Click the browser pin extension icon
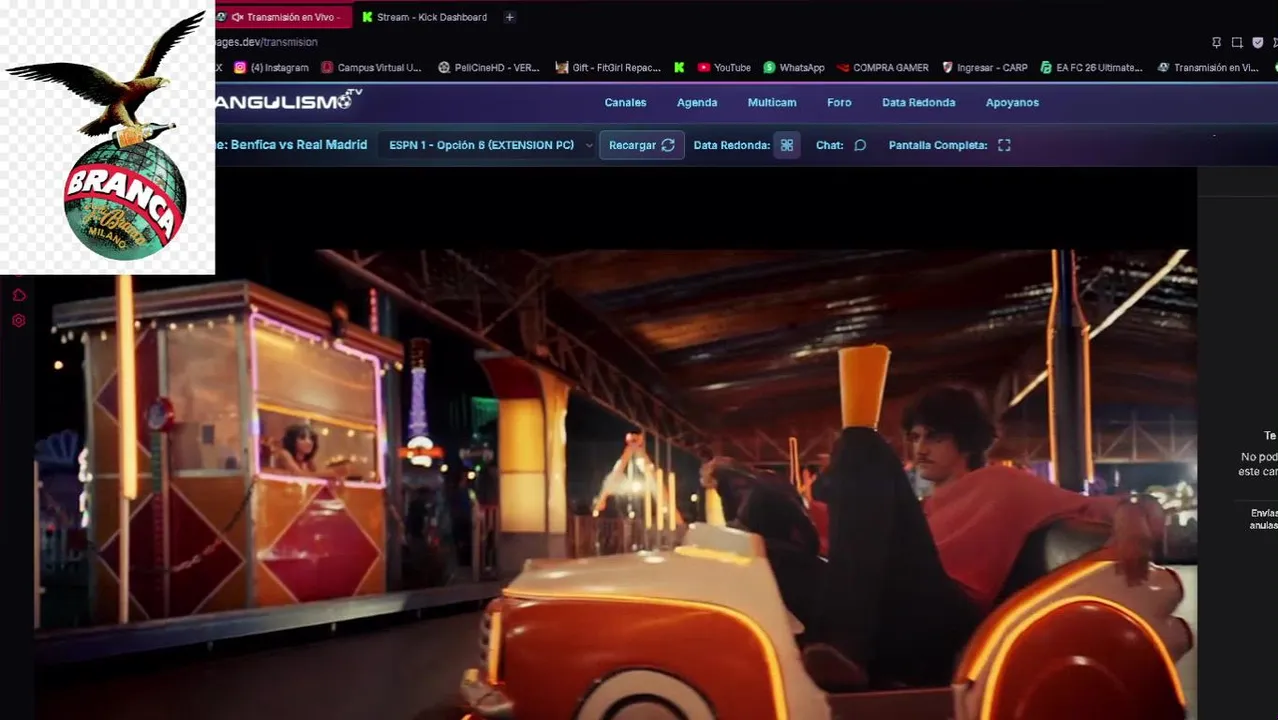1278x720 pixels. coord(1216,43)
